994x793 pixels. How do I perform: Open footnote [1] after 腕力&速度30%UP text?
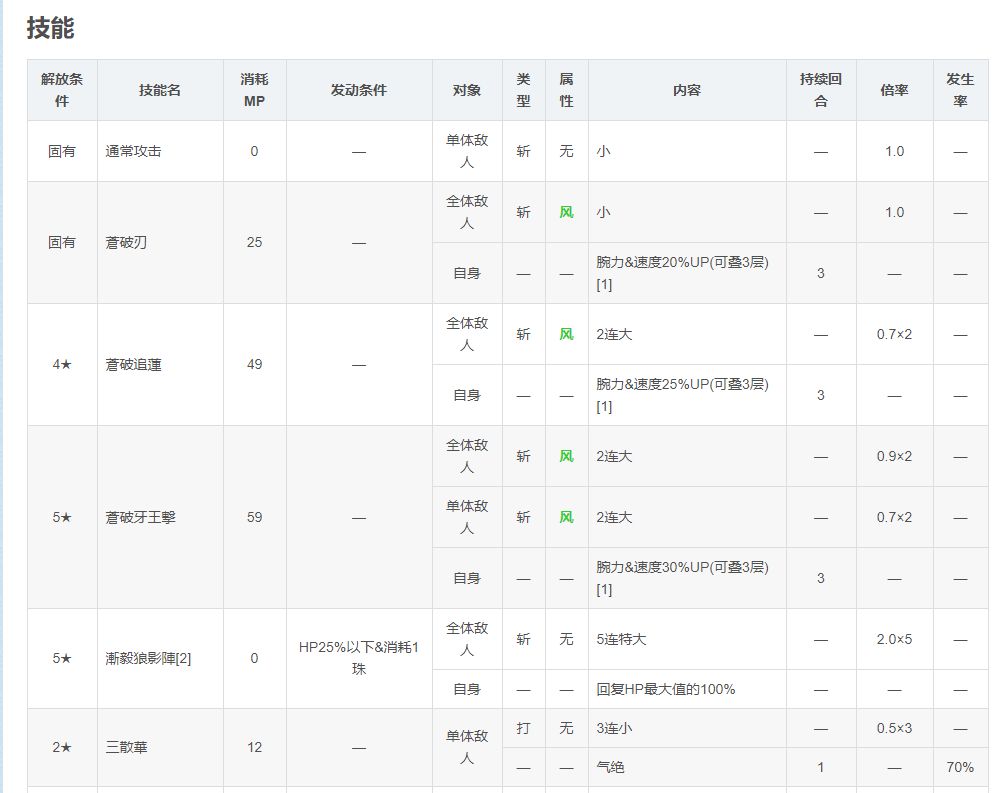click(604, 590)
